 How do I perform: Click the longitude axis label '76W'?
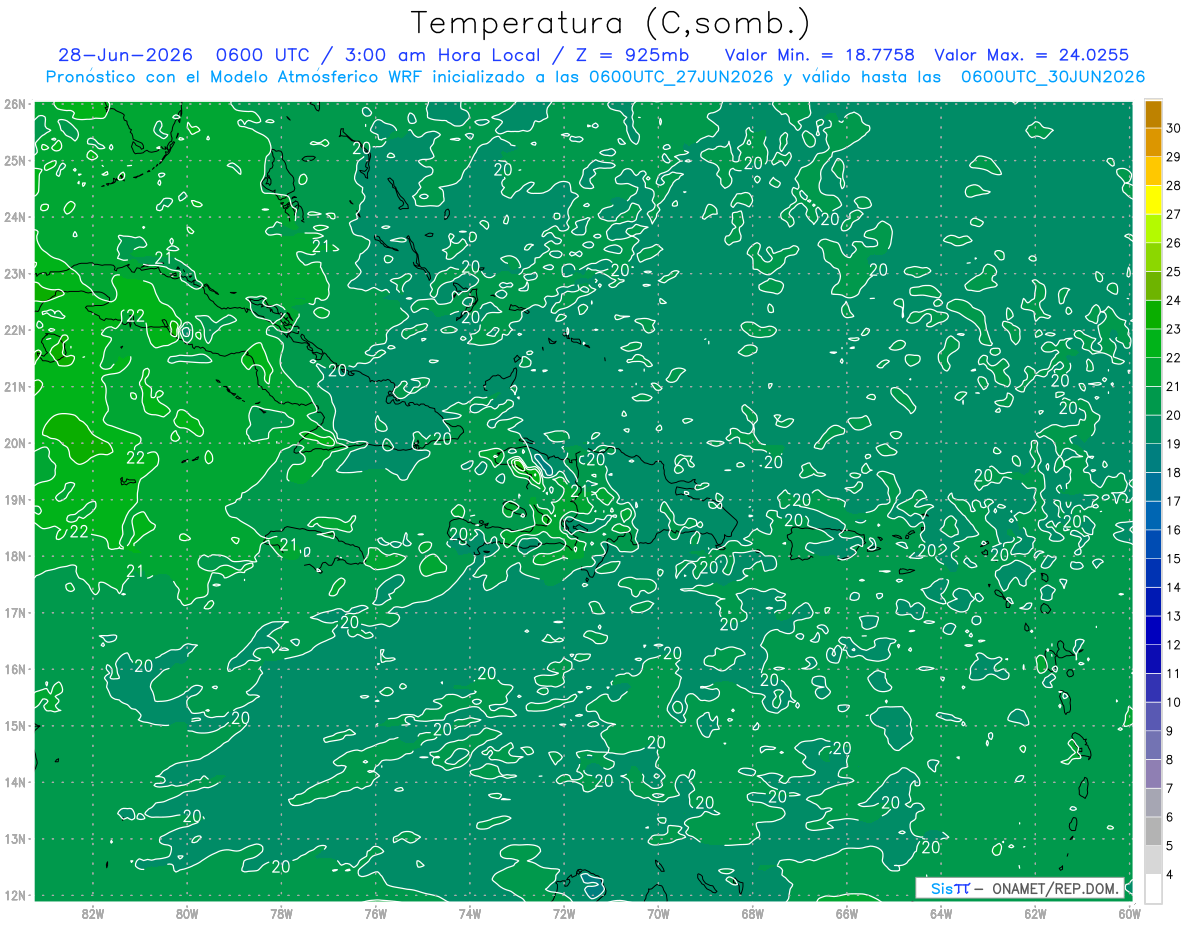coord(376,913)
